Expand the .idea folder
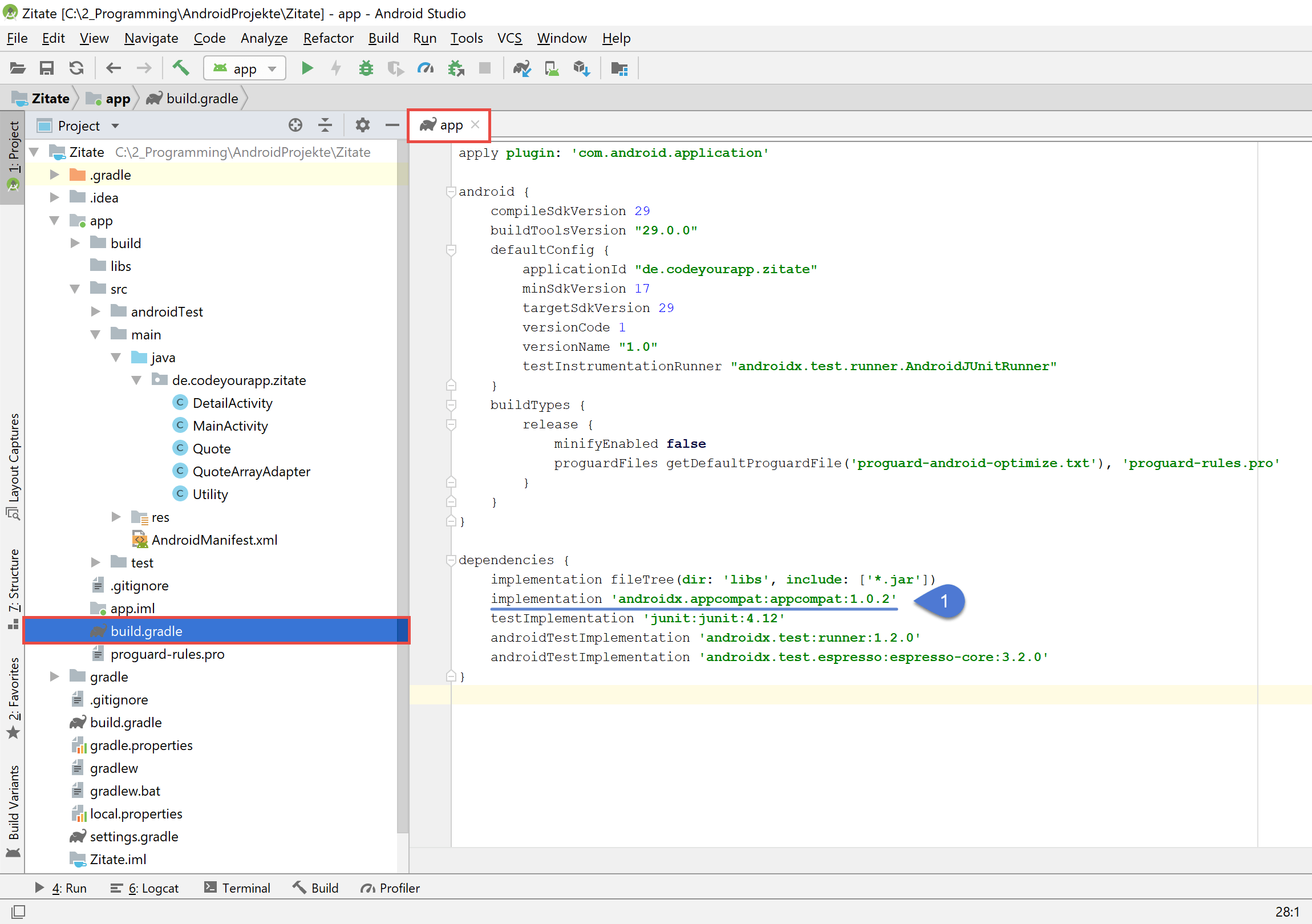The image size is (1312, 924). 55,198
